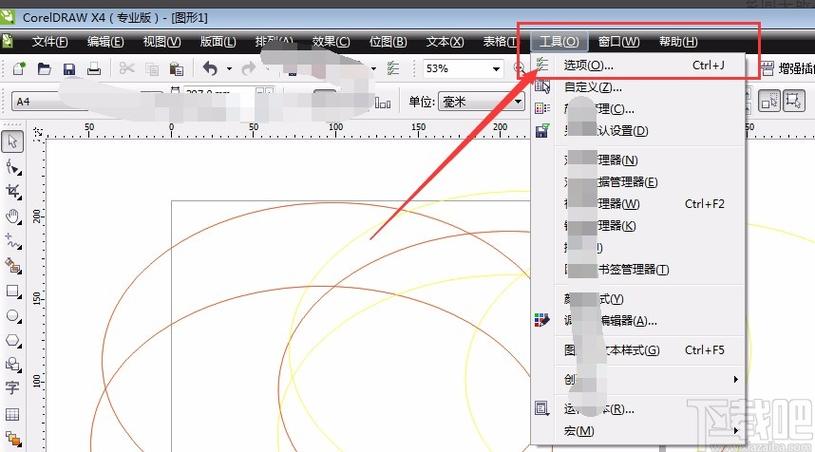Choose the menu entry with the Ctrl+F2 shortcut
This screenshot has height=452, width=815.
[639, 204]
